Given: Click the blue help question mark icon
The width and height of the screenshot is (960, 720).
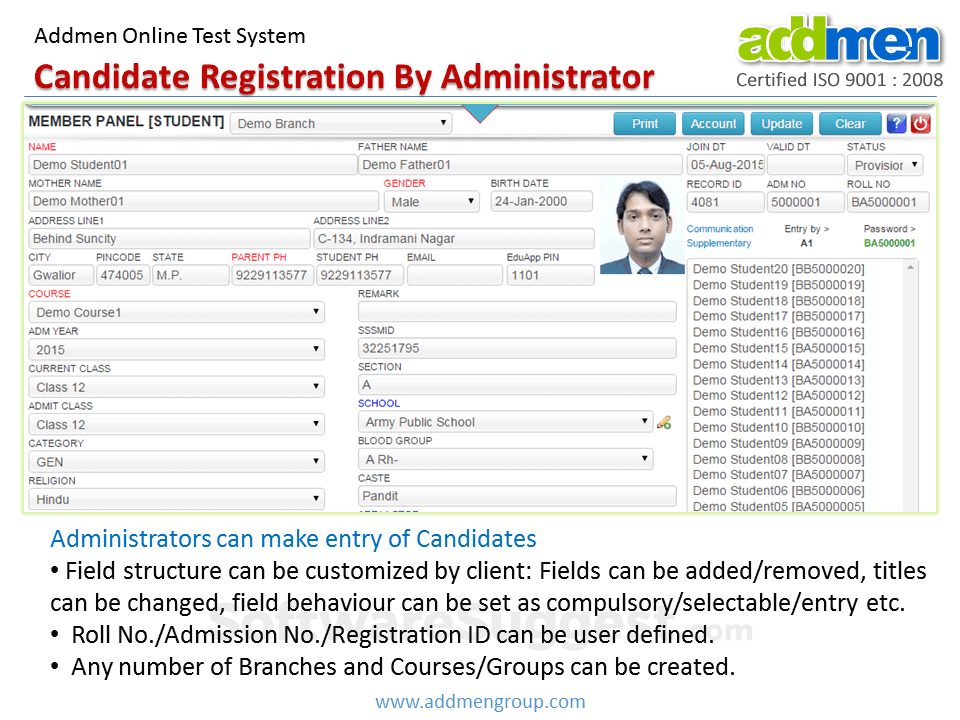Looking at the screenshot, I should 896,123.
